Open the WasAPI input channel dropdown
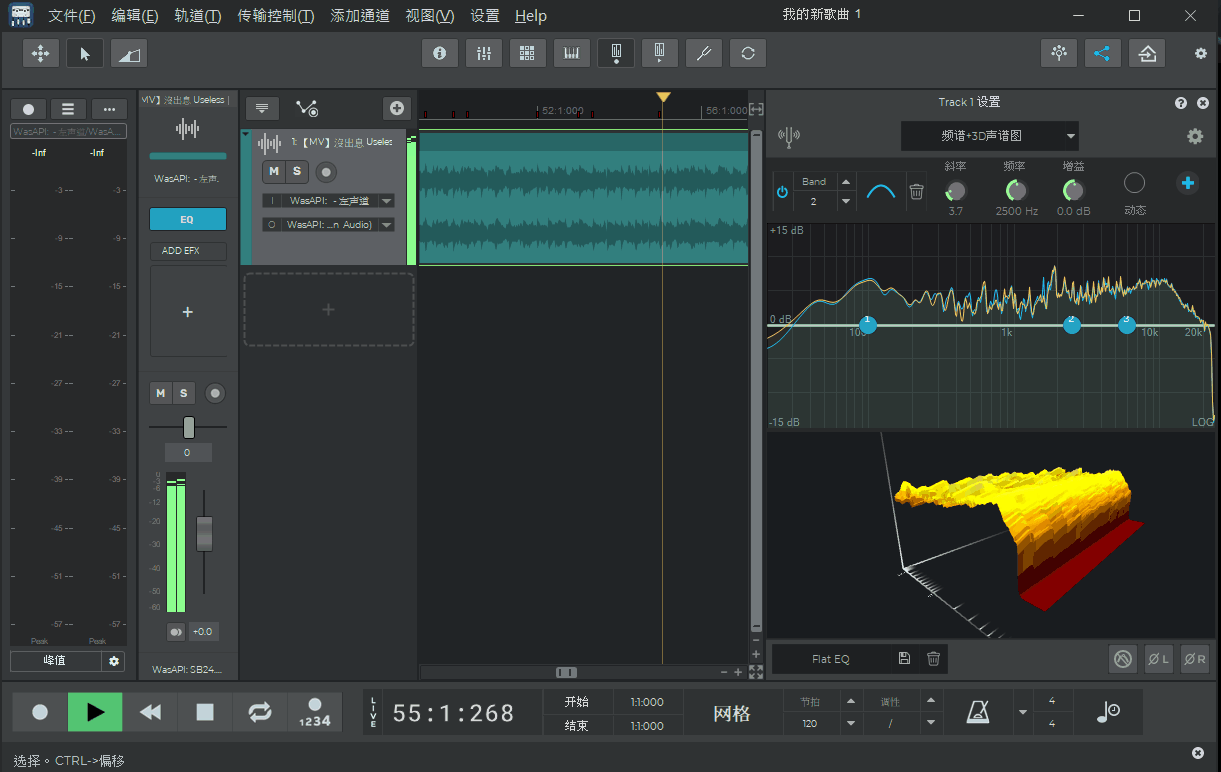 coord(386,201)
